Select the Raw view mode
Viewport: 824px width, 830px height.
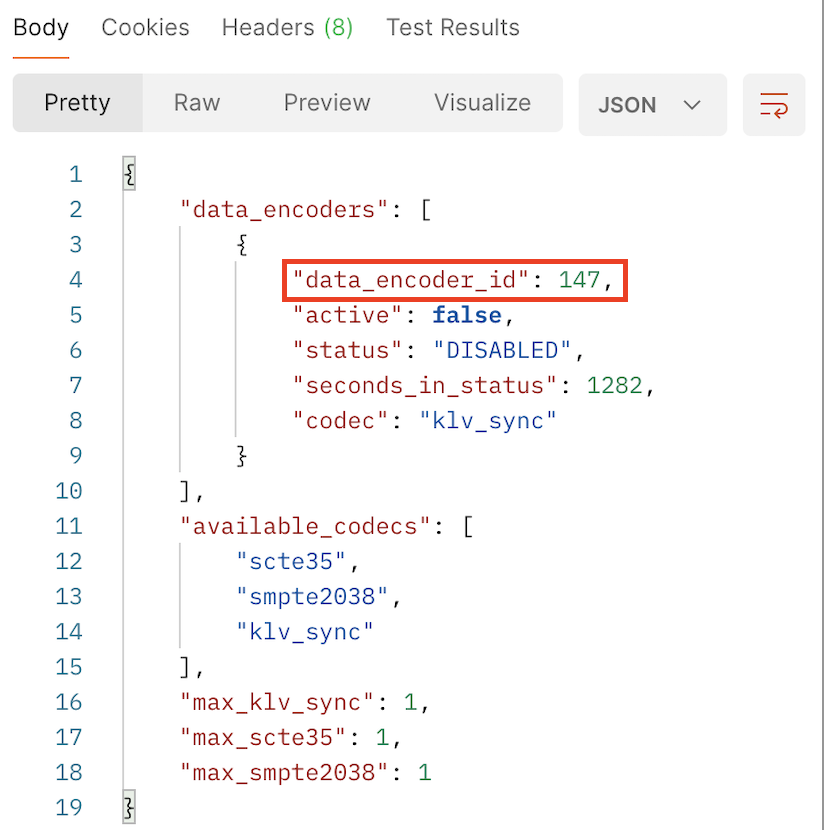coord(197,103)
